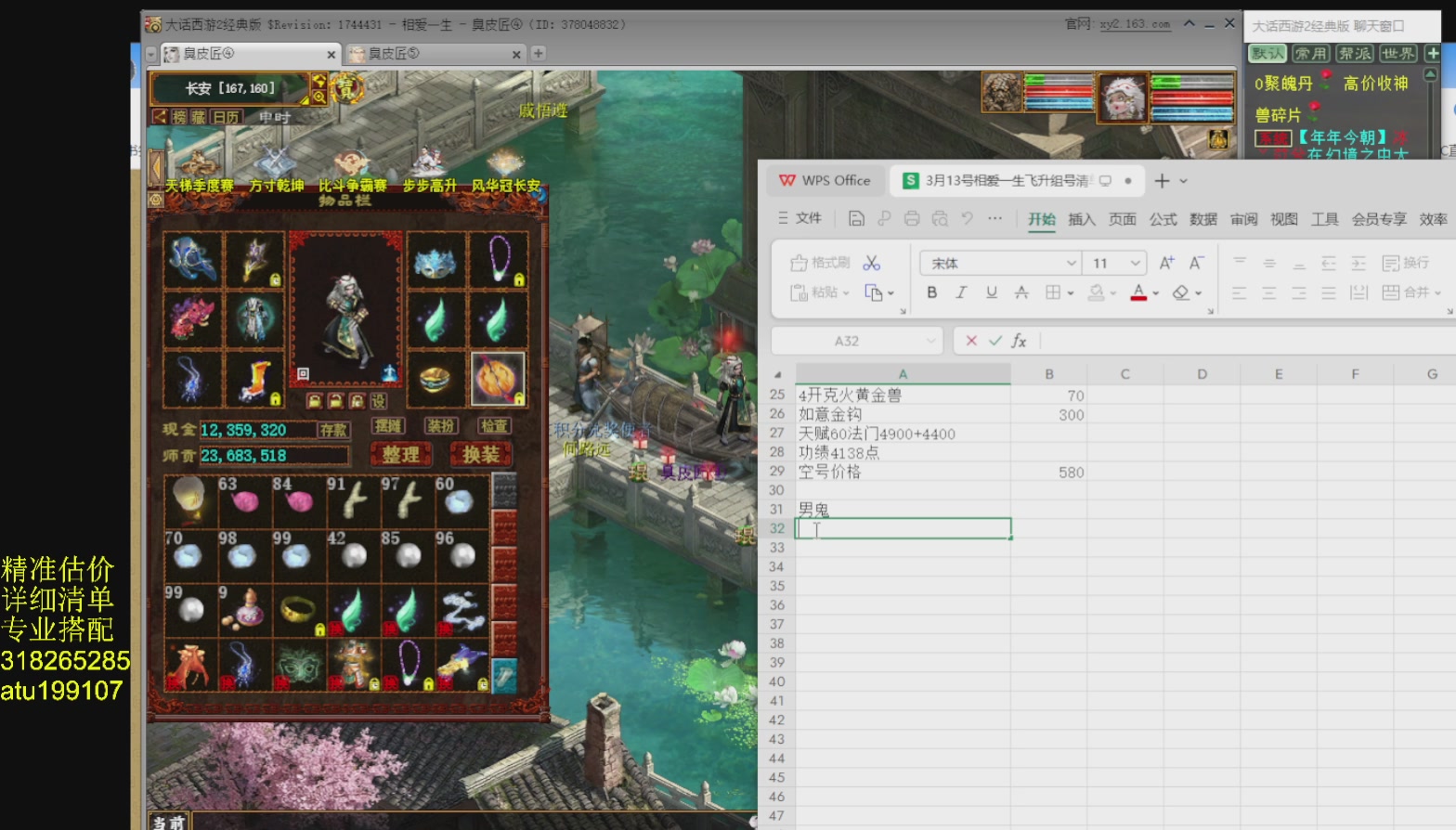Click the increase indent icon
This screenshot has width=1456, height=830.
1358,264
